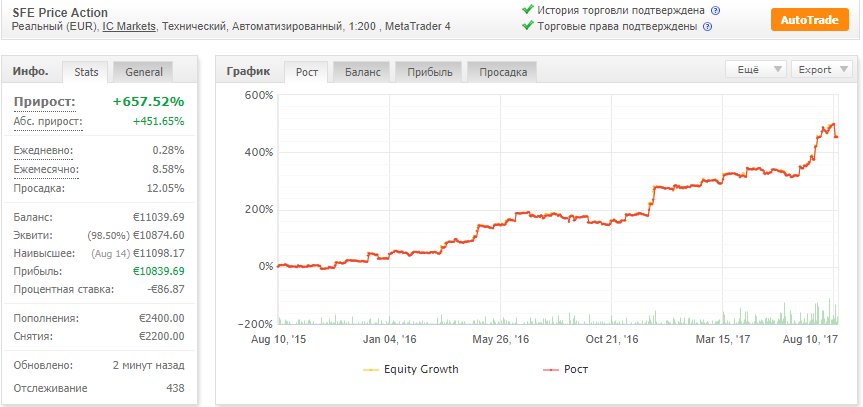Select the Прибыль chart tab
The image size is (863, 407).
430,72
